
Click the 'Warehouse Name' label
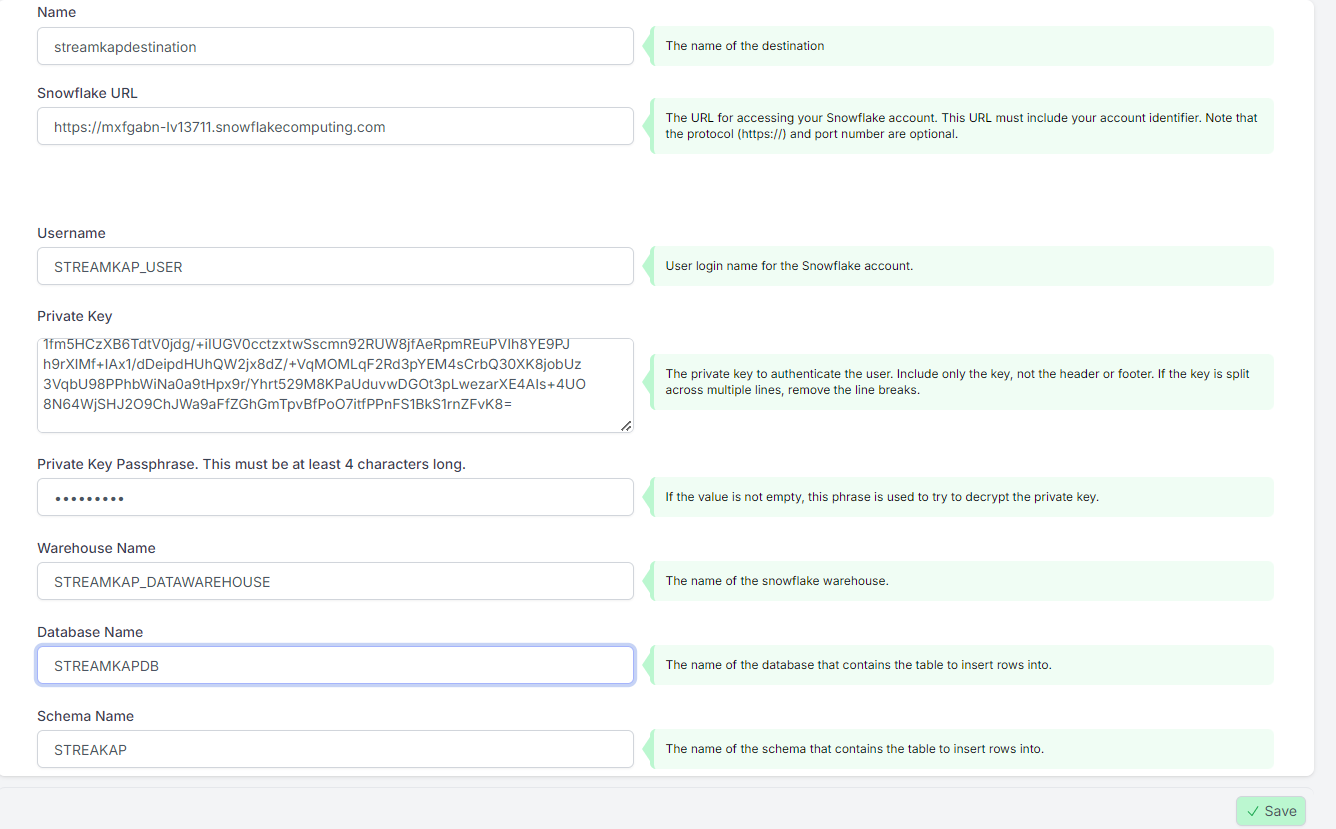96,548
